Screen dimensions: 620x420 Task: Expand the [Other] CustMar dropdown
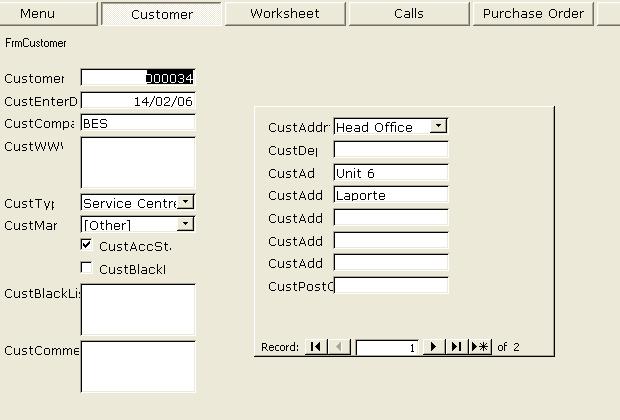pyautogui.click(x=186, y=225)
